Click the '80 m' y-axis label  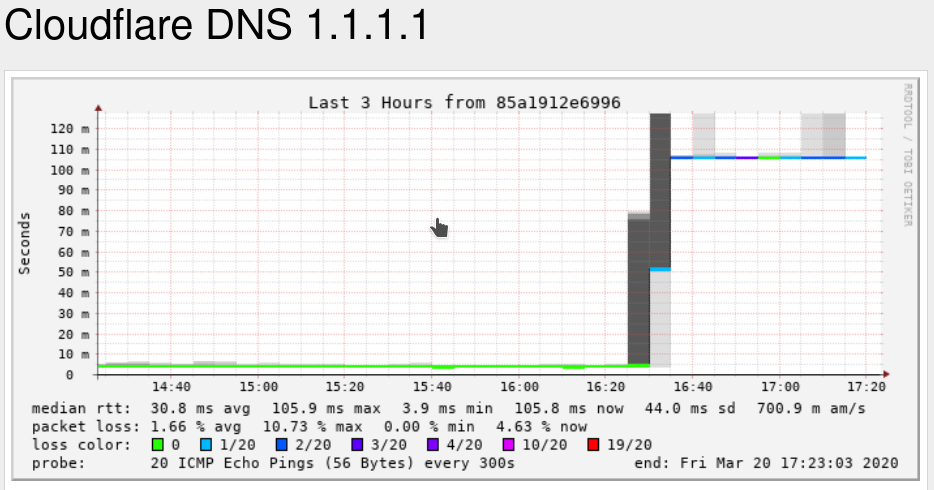pos(74,211)
